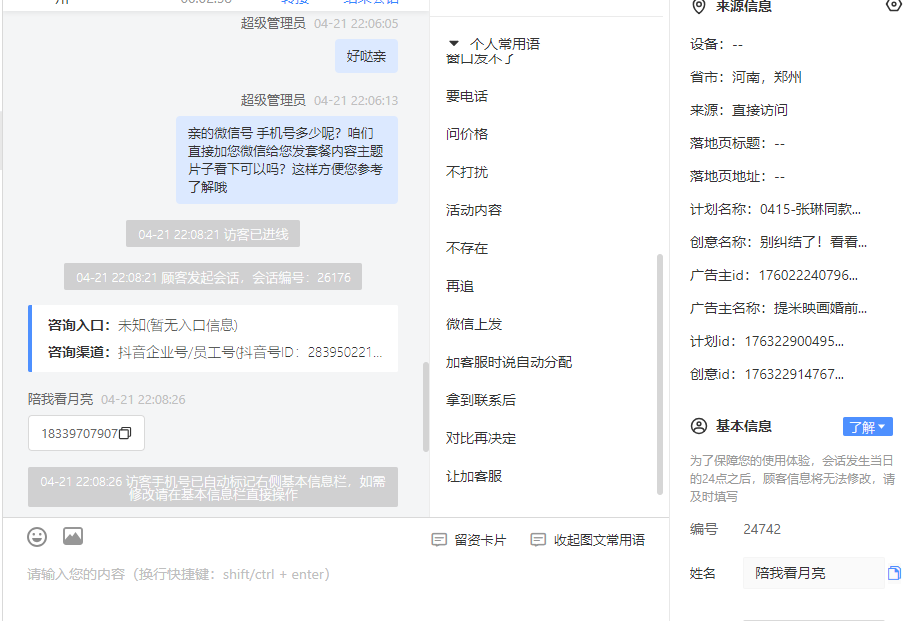Viewport: 910px width, 621px height.
Task: Select quick phrase 加客服时说自动分配
Action: pos(509,362)
